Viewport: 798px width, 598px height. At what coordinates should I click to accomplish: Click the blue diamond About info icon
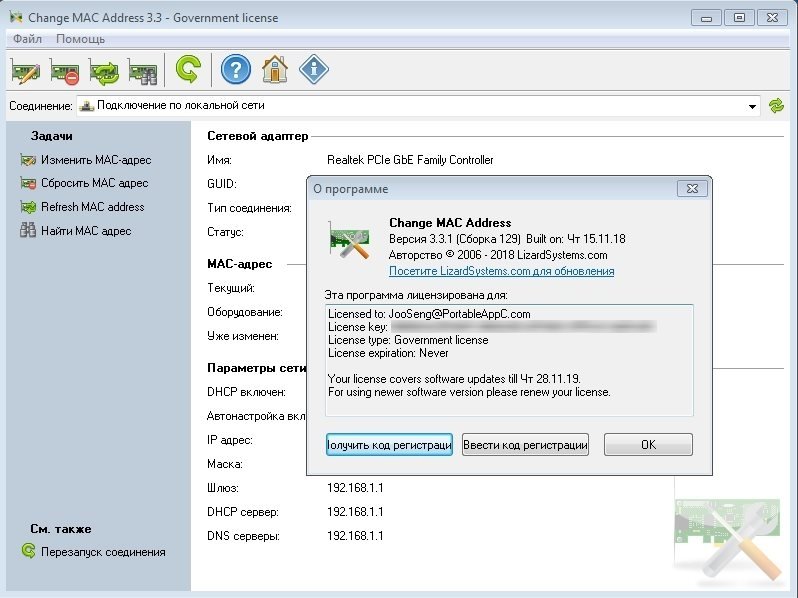(314, 69)
